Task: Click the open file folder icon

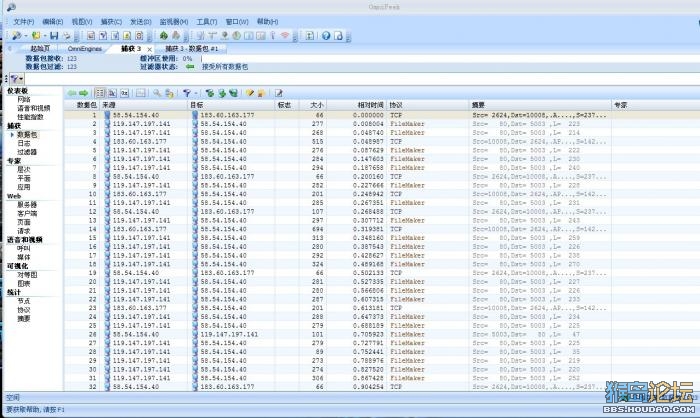Action: click(36, 35)
